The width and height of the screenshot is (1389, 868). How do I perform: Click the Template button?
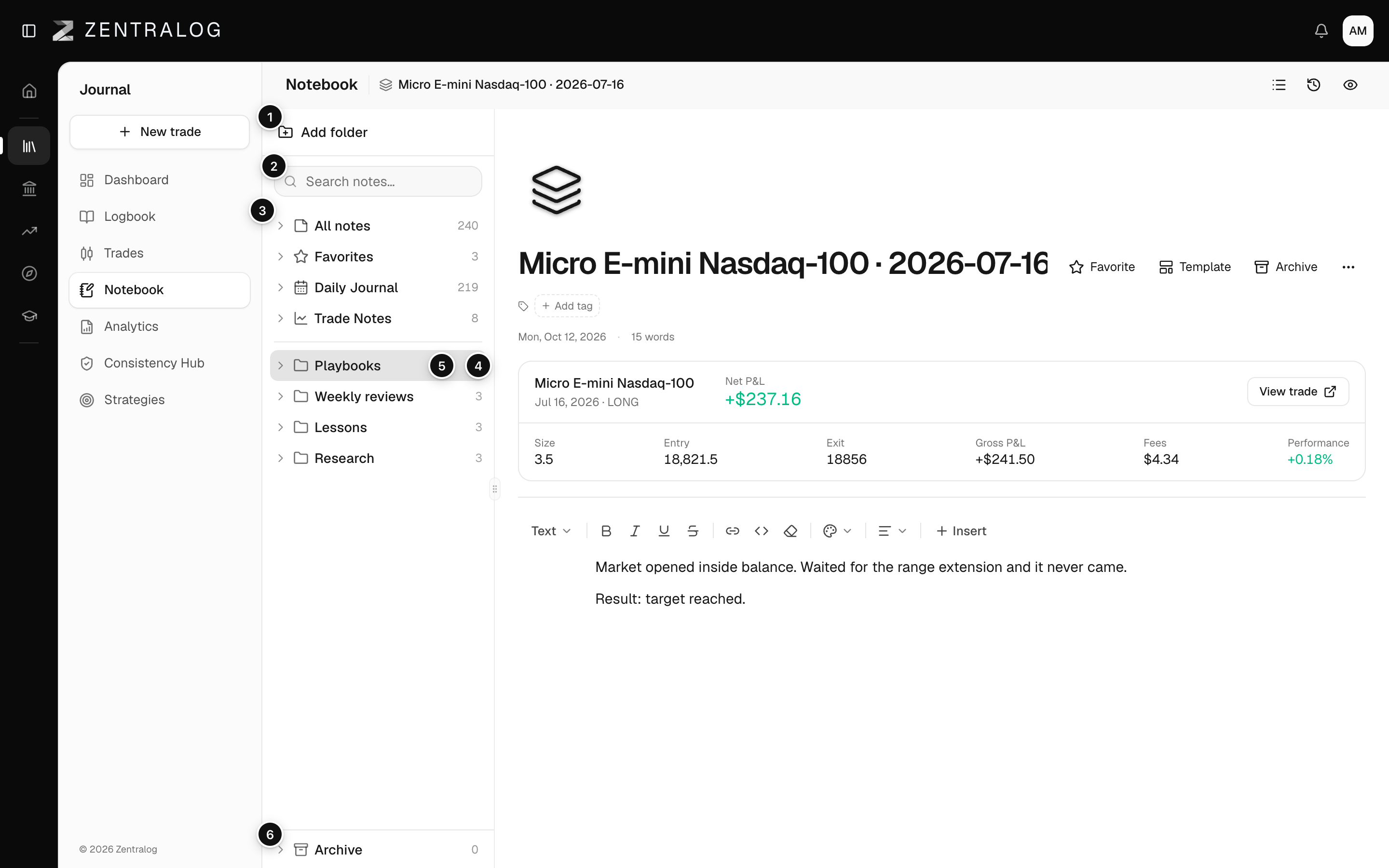click(x=1195, y=267)
